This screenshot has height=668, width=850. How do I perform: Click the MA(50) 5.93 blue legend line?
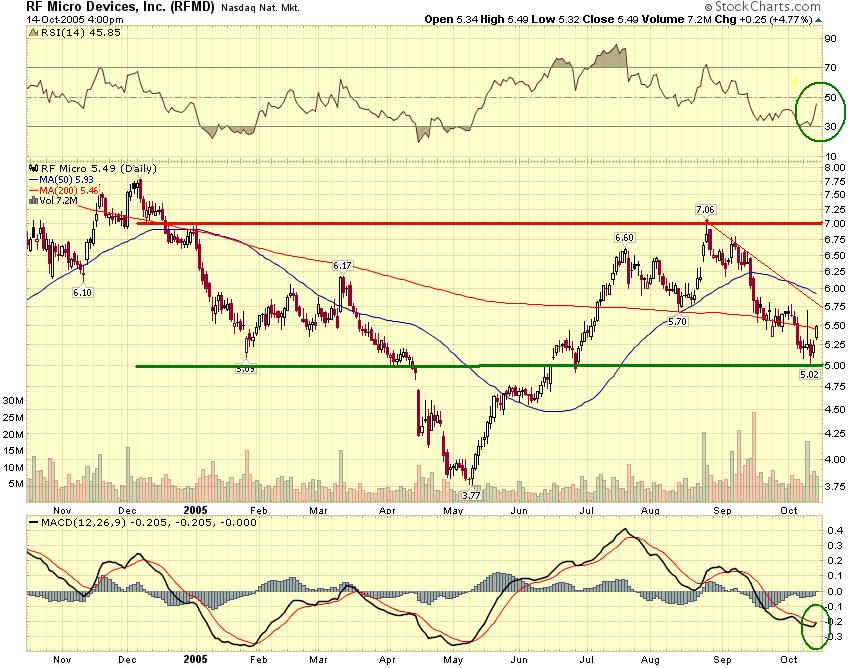pos(33,179)
